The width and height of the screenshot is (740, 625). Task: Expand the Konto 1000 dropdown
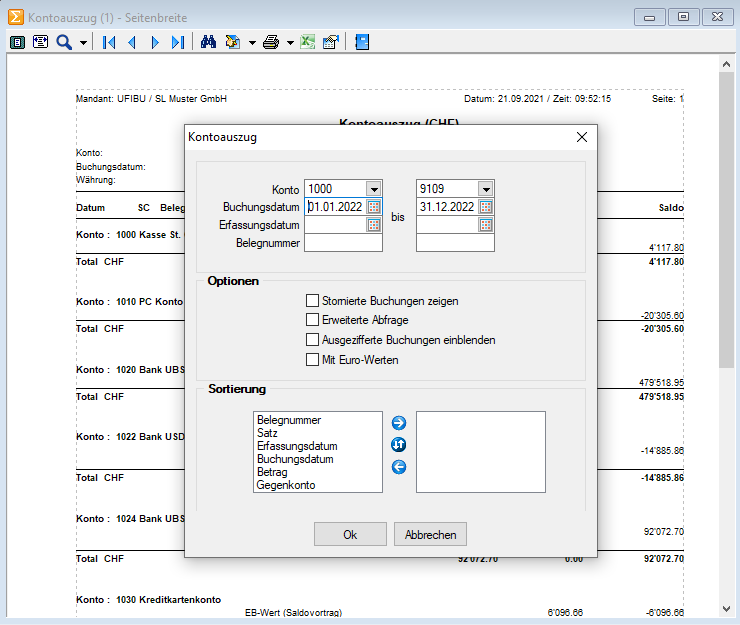coord(374,189)
